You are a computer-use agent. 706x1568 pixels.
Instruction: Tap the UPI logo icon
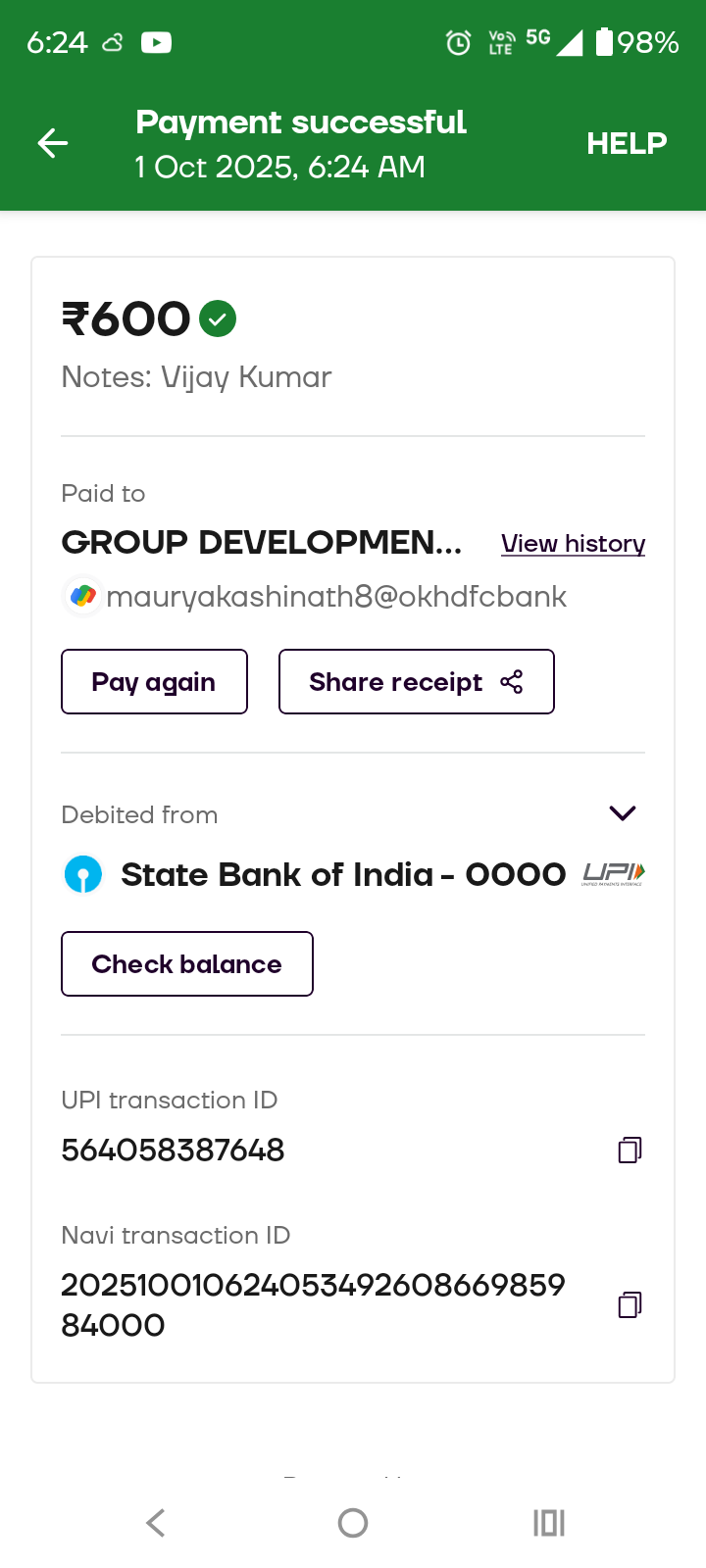click(x=613, y=874)
